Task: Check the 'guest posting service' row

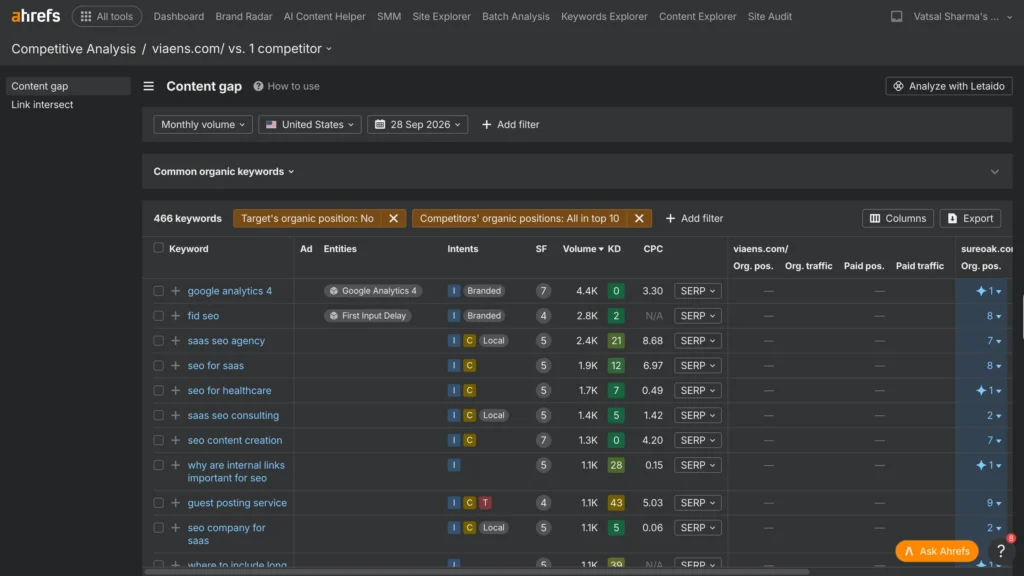Action: pos(158,502)
